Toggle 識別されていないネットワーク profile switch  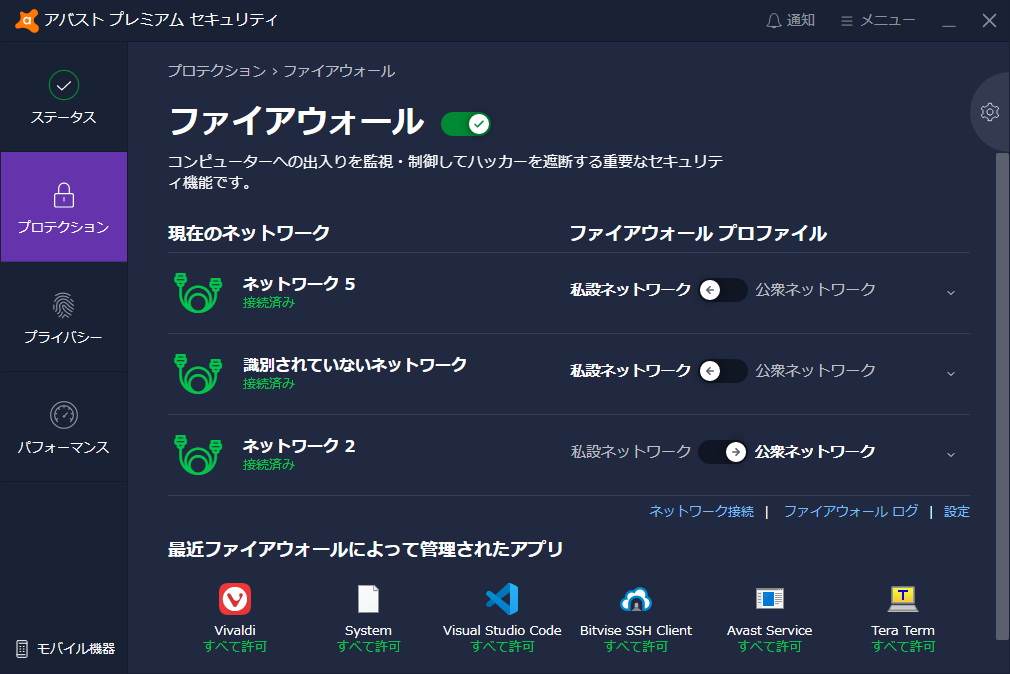[x=723, y=371]
